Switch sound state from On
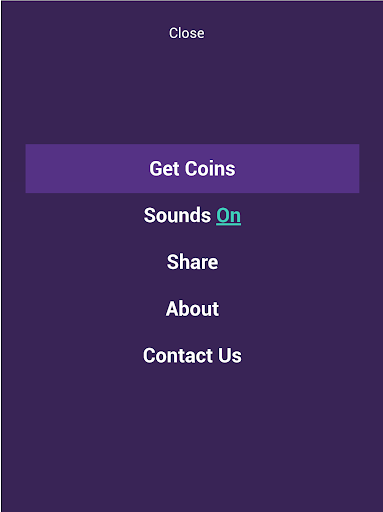The width and height of the screenshot is (383, 512). [x=229, y=216]
